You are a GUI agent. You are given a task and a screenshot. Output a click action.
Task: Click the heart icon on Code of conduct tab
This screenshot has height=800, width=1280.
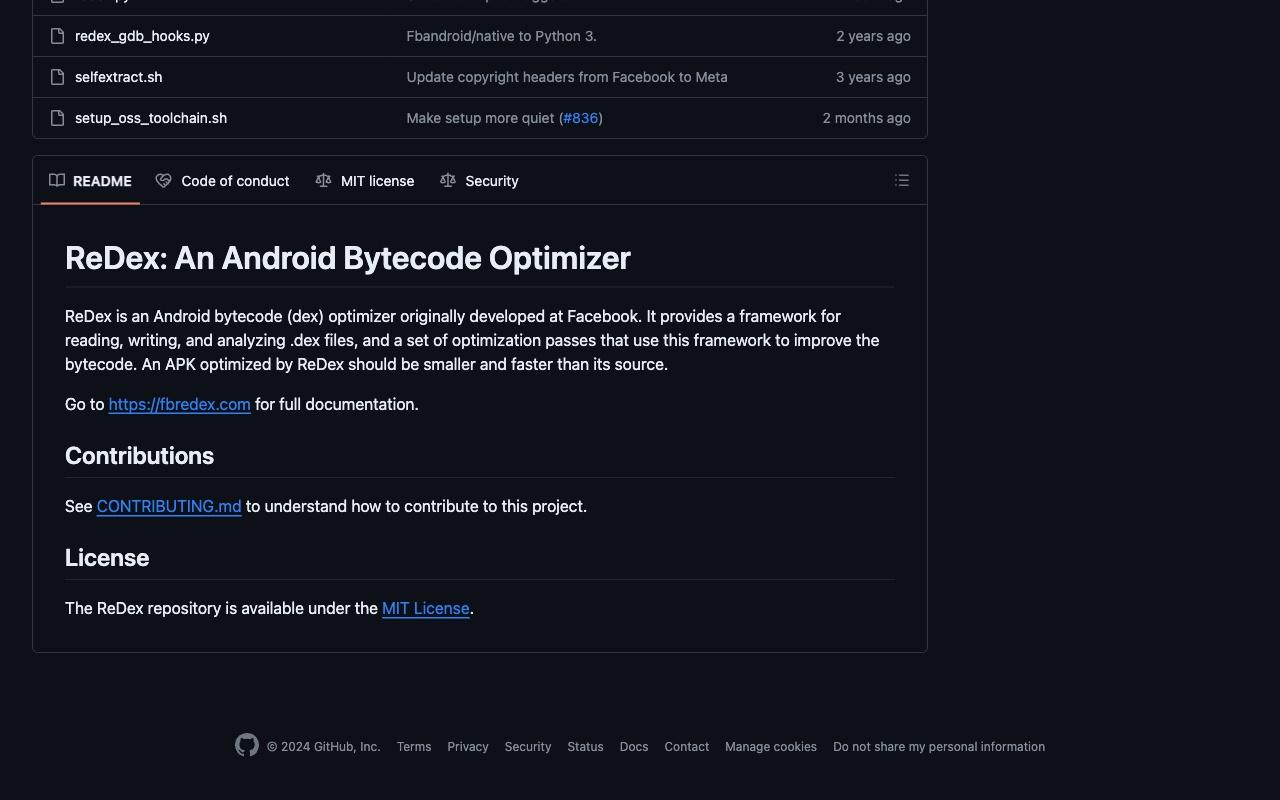click(164, 181)
